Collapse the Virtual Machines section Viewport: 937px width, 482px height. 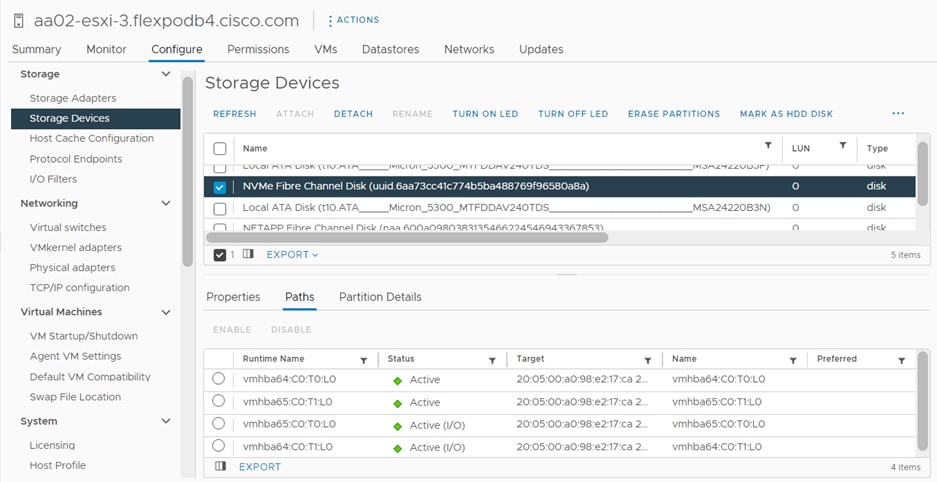click(x=166, y=312)
